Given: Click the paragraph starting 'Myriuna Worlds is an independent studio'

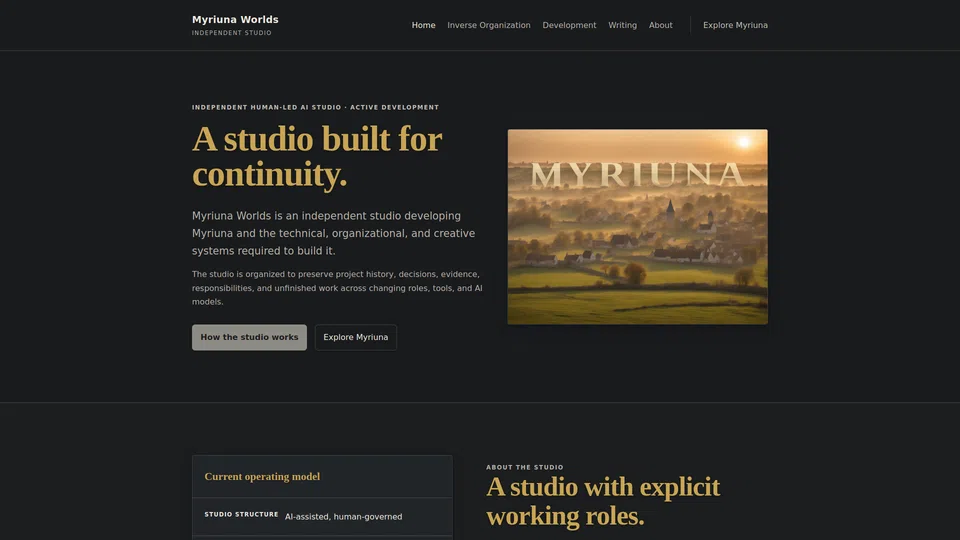Looking at the screenshot, I should 334,233.
